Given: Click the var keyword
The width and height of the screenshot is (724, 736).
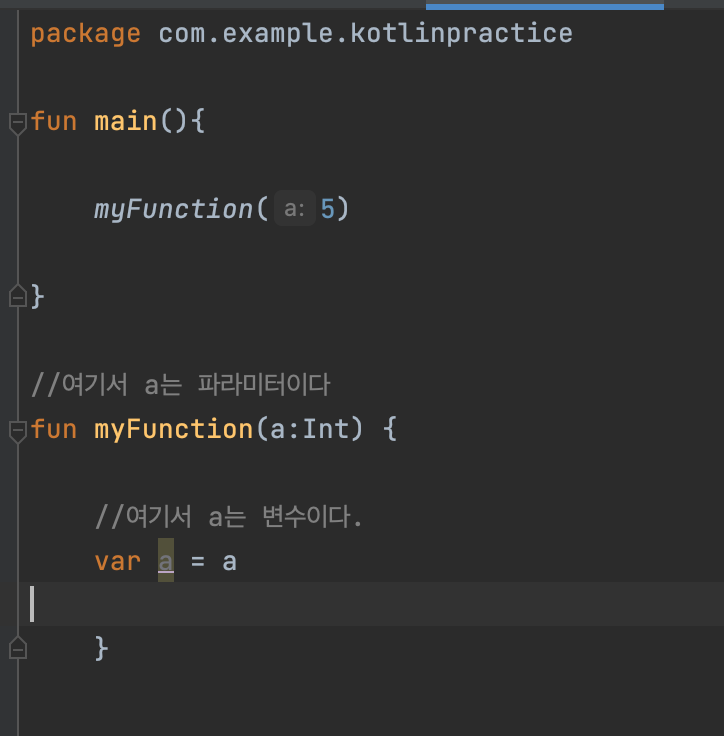Looking at the screenshot, I should click(117, 561).
